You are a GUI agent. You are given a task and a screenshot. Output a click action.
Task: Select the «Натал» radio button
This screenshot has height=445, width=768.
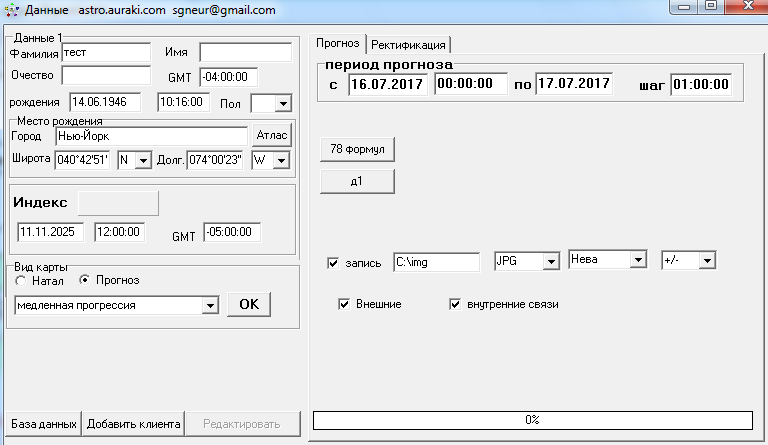[x=21, y=281]
